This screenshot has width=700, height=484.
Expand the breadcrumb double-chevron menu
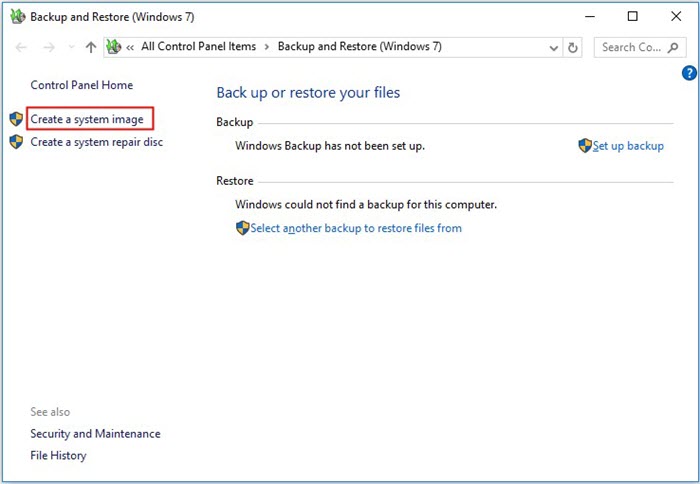pos(130,47)
